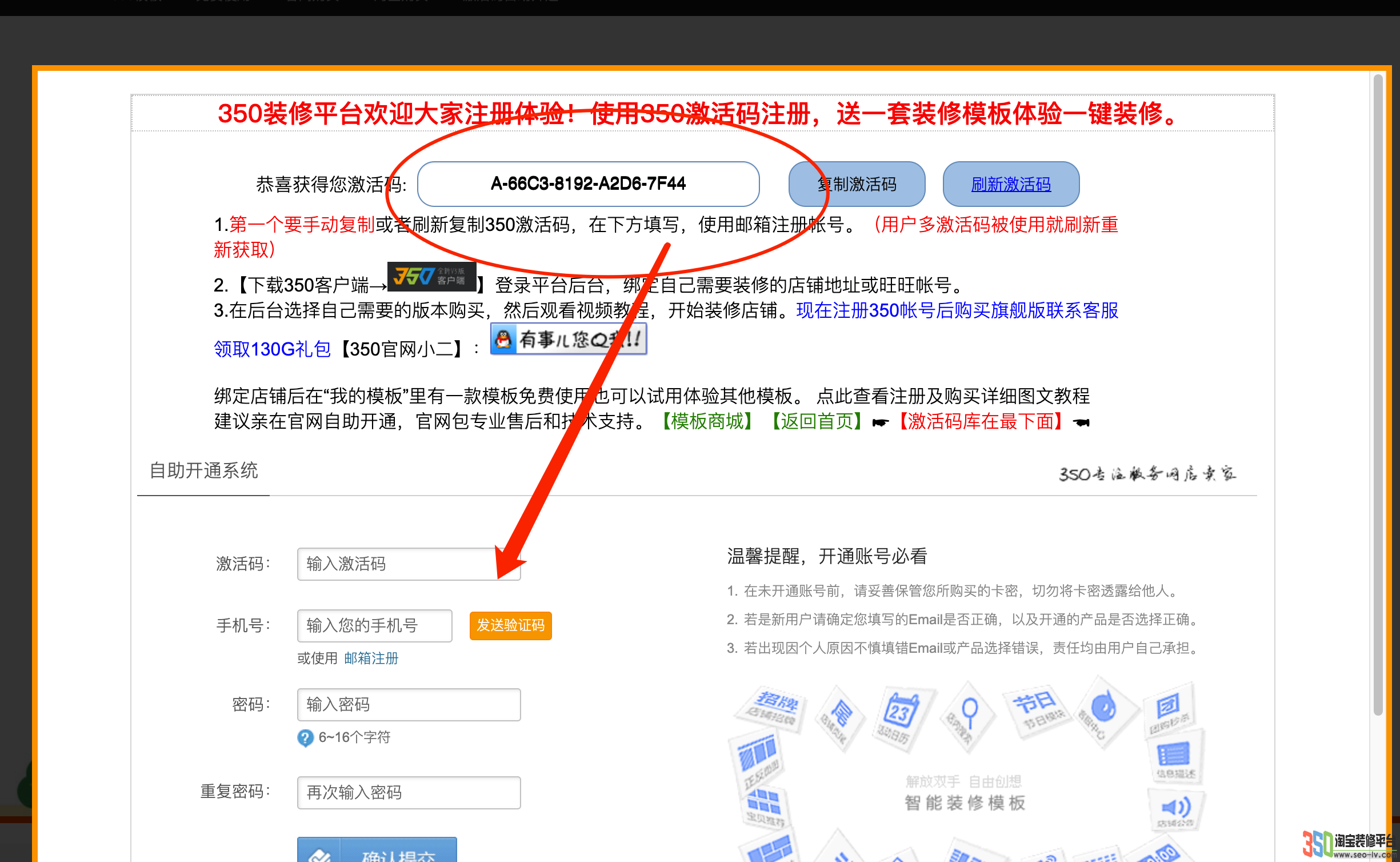Viewport: 1400px width, 862px height.
Task: Focus the 输入密码 input field
Action: click(x=409, y=705)
